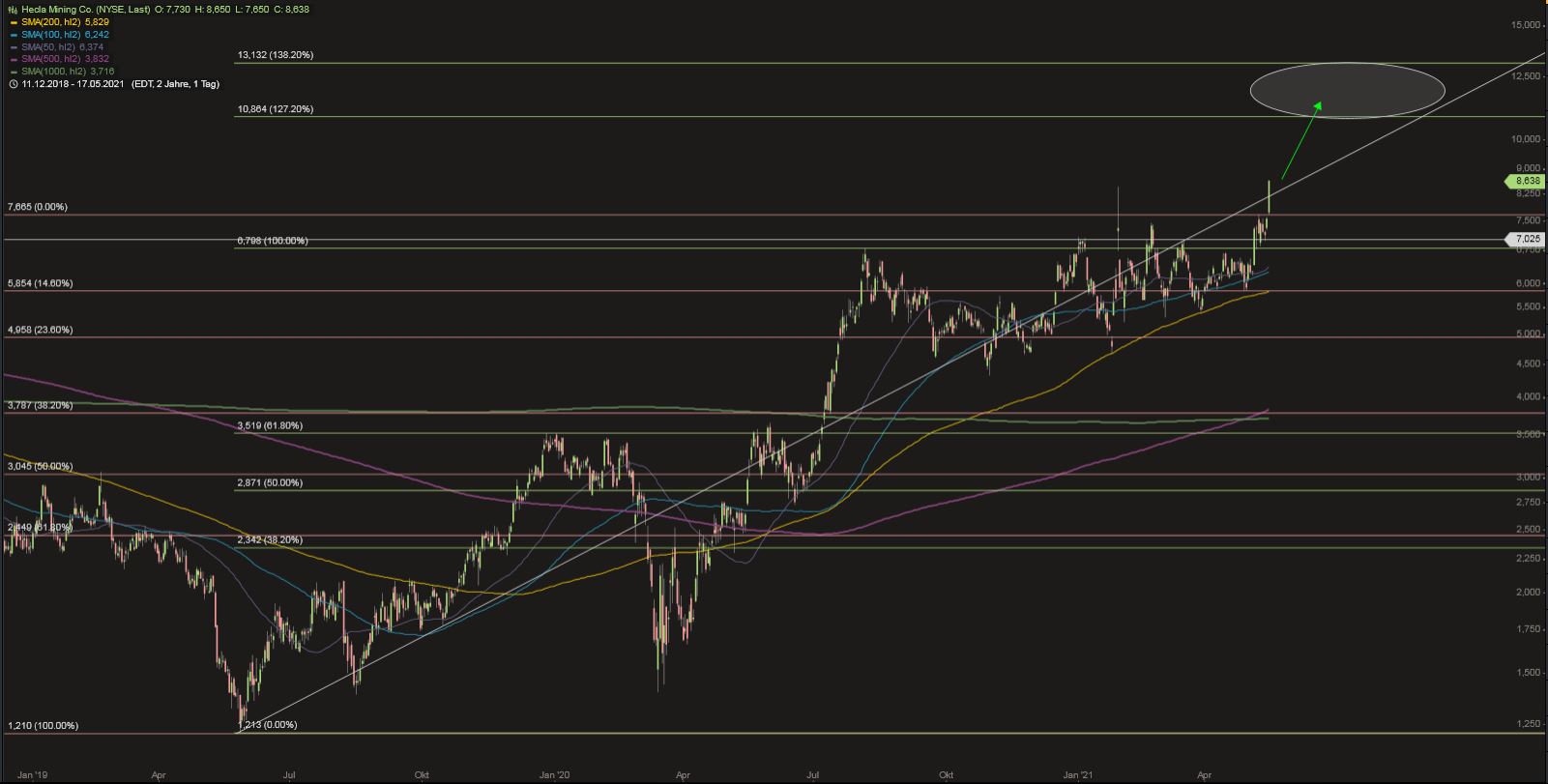Click the yellow SMA(200) legend marker
1548x784 pixels.
pyautogui.click(x=13, y=21)
